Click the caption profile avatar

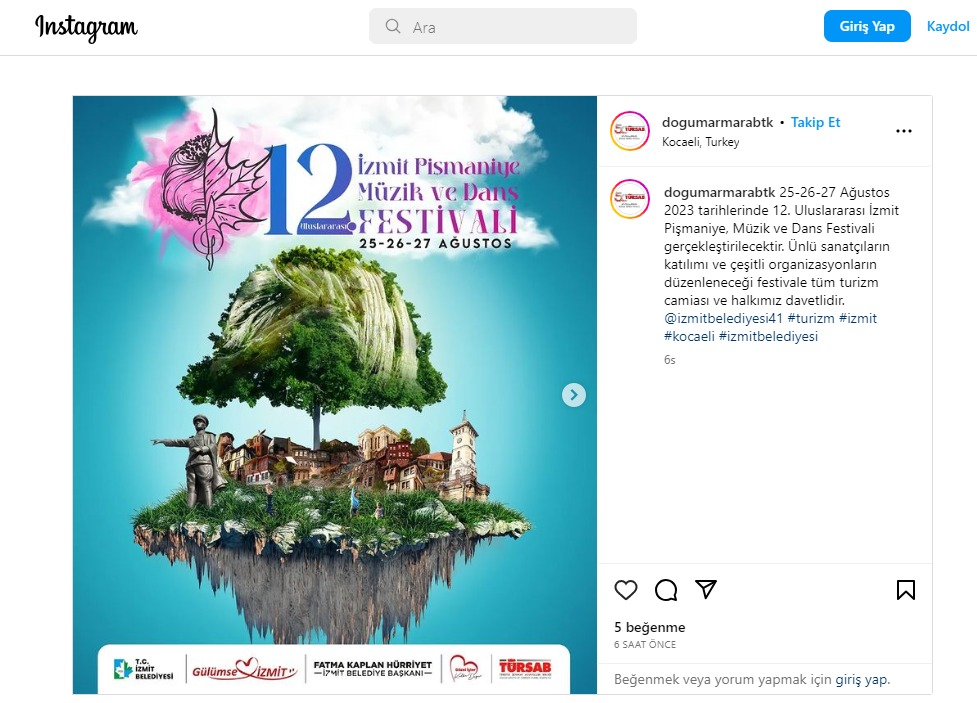coord(630,199)
